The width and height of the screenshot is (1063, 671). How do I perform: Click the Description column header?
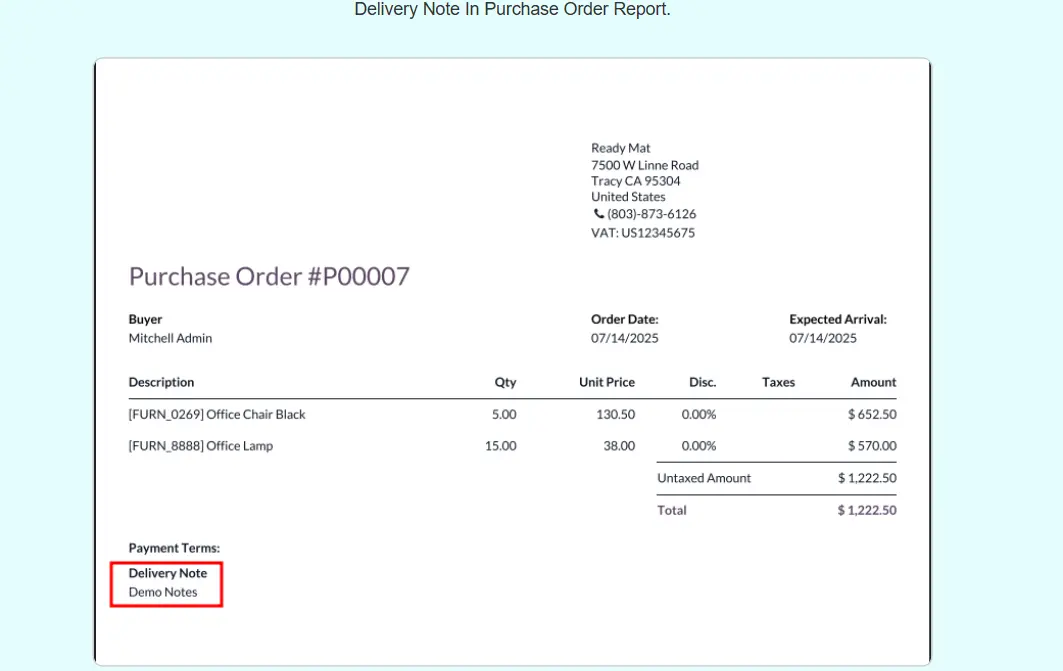tap(161, 382)
